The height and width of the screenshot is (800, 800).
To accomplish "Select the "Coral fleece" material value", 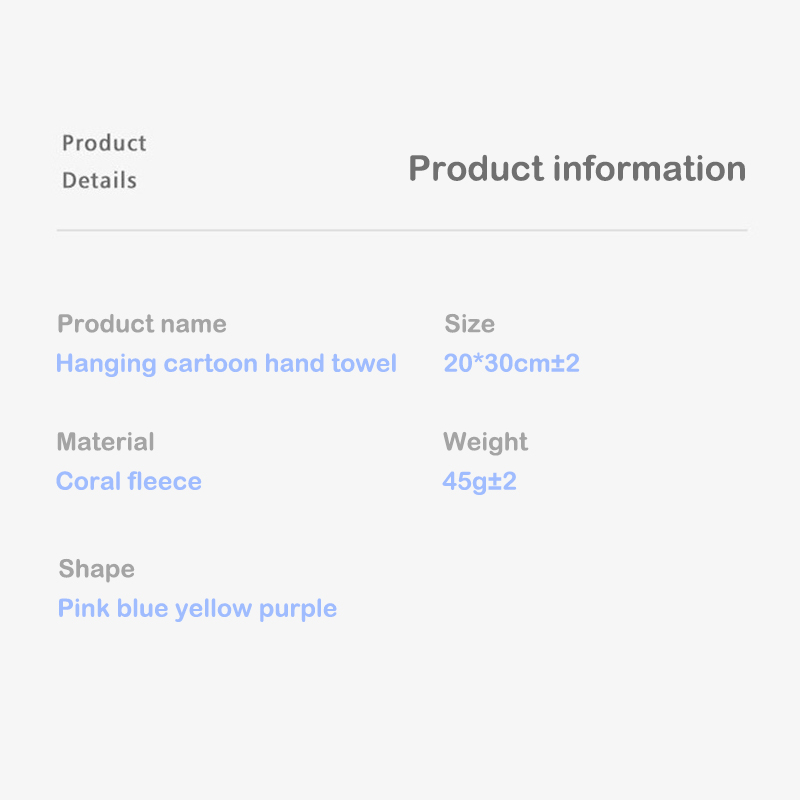I will [x=129, y=481].
